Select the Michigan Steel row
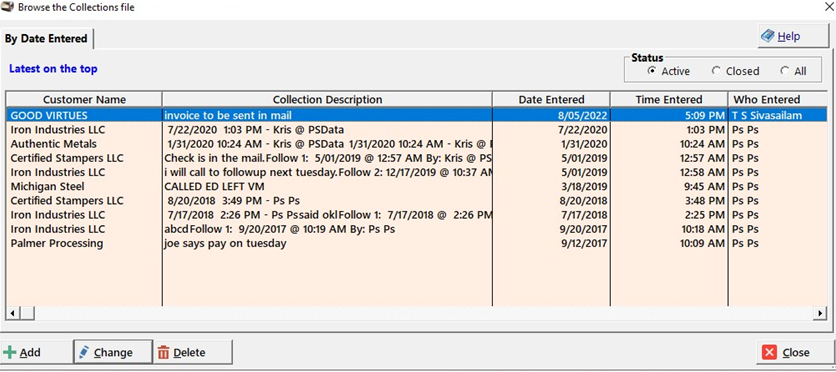Screen dimensions: 836x372 tap(416, 187)
